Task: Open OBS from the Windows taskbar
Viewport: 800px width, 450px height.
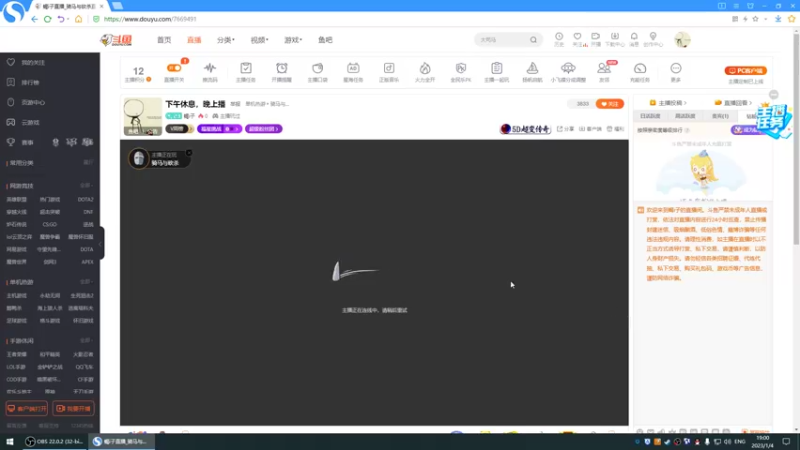Action: [x=55, y=441]
